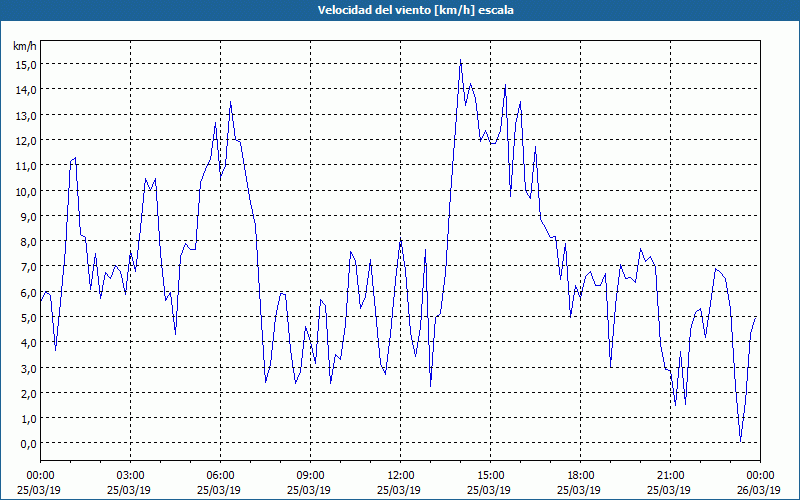800x500 pixels.
Task: Select the '25/03/19' date under 15:00
Action: [489, 490]
